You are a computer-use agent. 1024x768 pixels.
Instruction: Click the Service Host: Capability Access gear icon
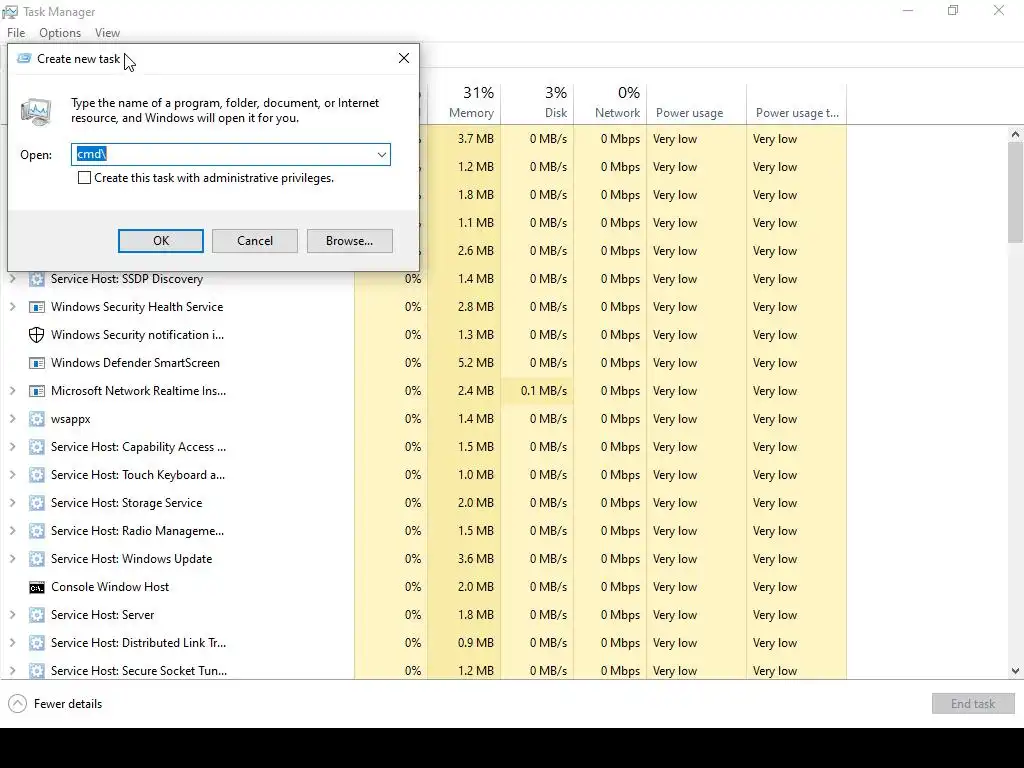point(37,447)
